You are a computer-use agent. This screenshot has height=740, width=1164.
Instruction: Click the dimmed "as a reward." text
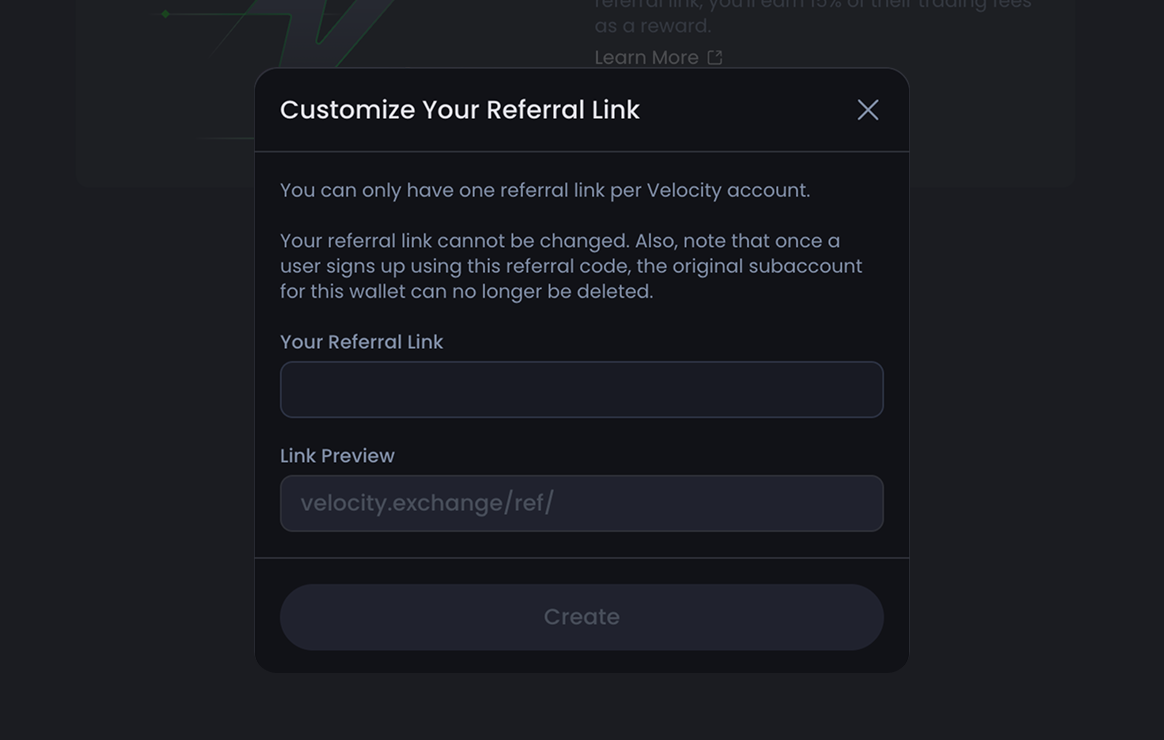coord(653,26)
